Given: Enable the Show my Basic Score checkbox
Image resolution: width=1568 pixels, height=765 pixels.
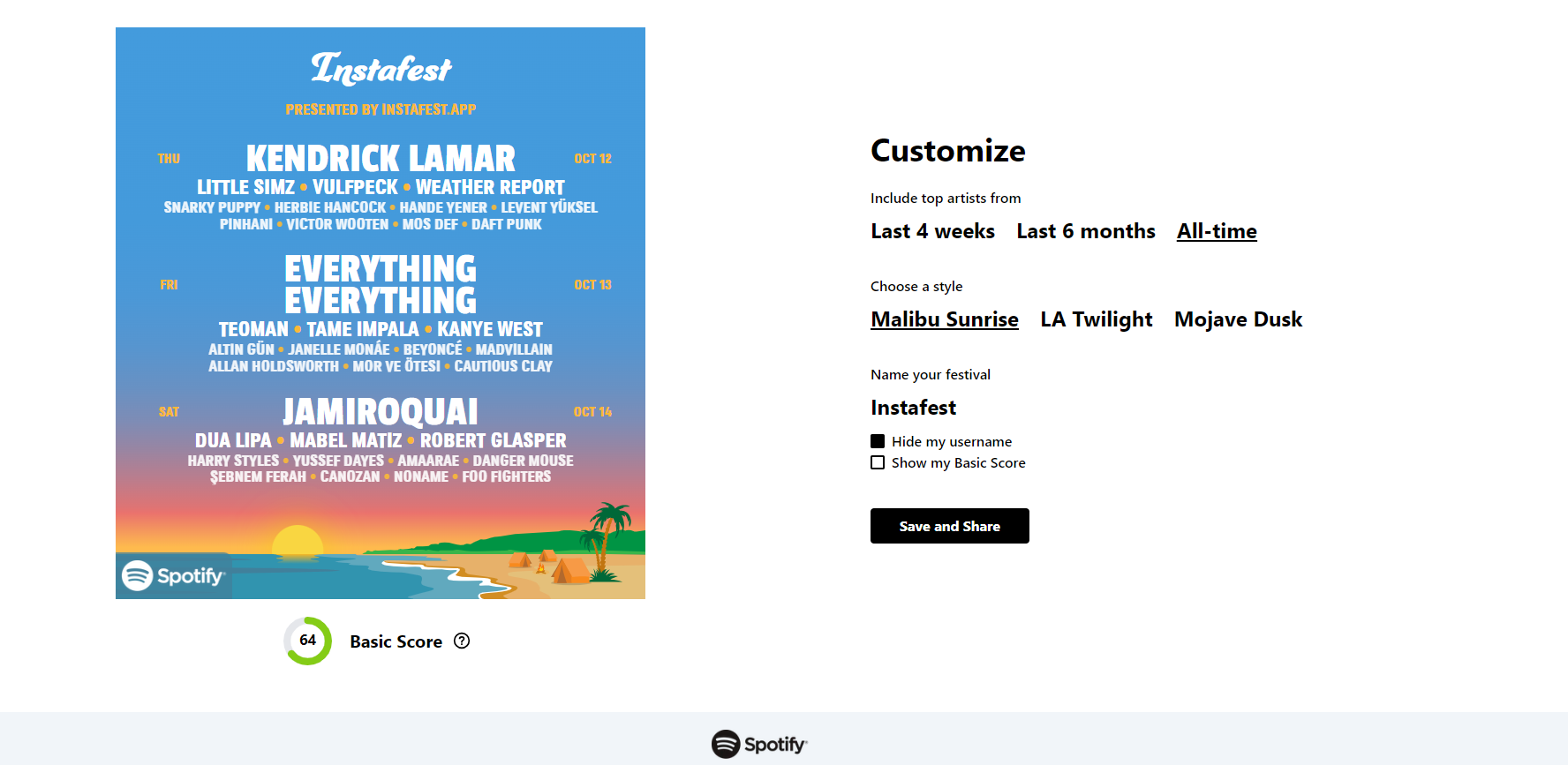Looking at the screenshot, I should (x=878, y=462).
